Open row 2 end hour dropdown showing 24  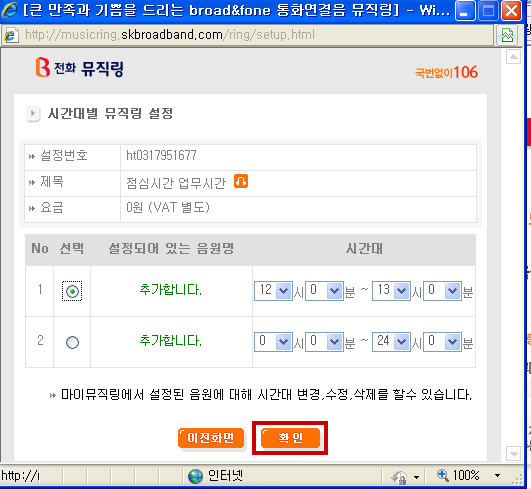(391, 342)
